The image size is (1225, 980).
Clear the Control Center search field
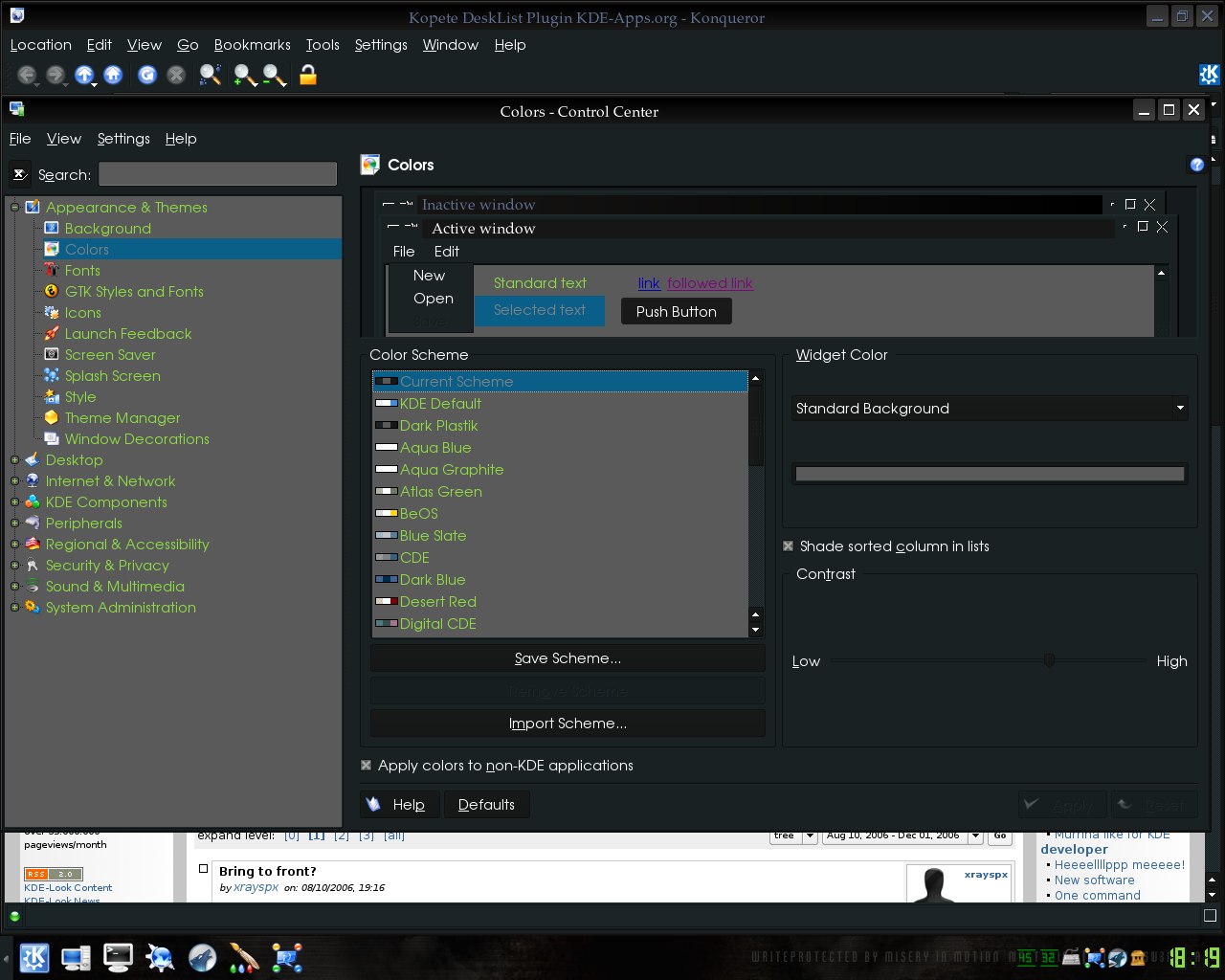click(x=20, y=174)
